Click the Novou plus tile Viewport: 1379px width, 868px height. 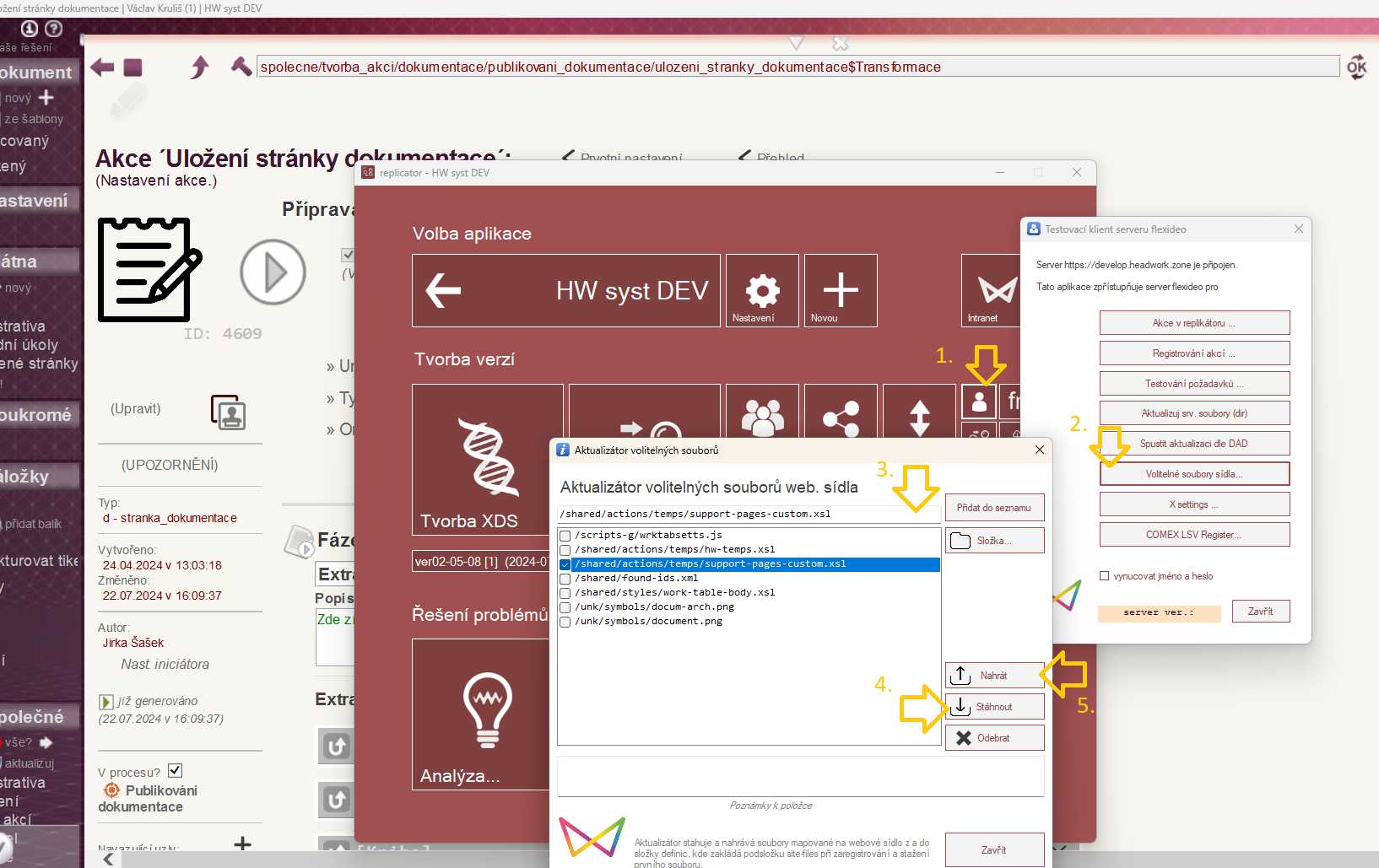point(840,290)
